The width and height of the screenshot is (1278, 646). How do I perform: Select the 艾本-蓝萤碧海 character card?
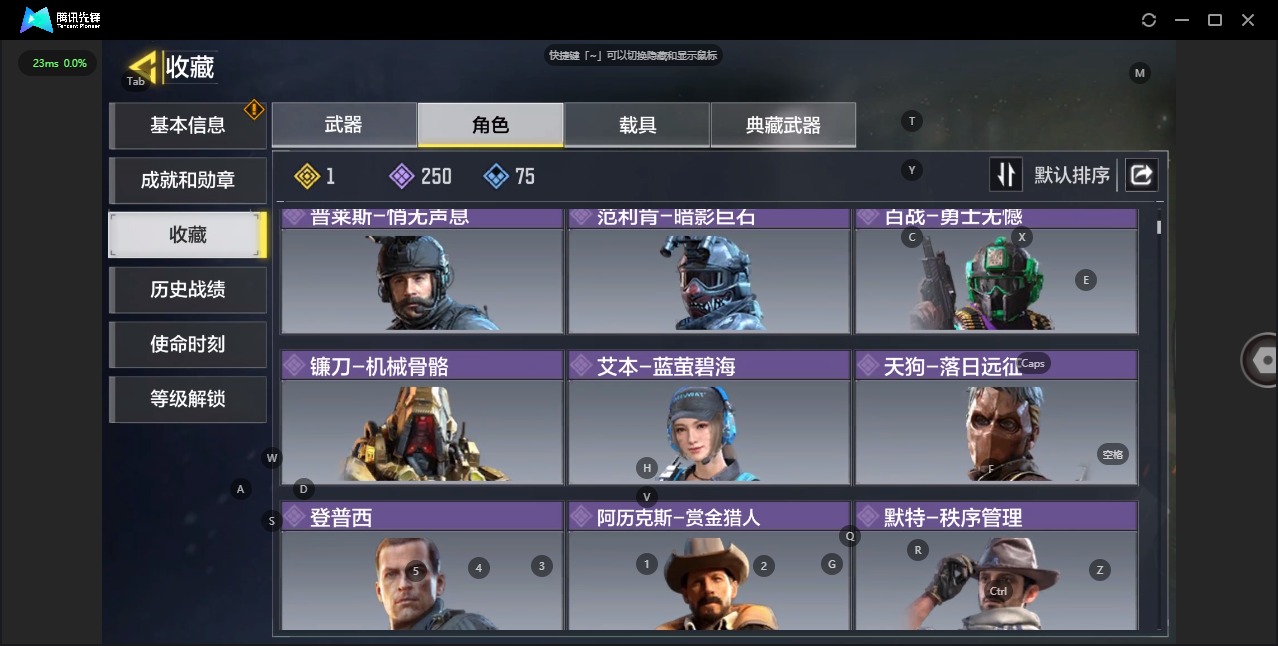[708, 417]
